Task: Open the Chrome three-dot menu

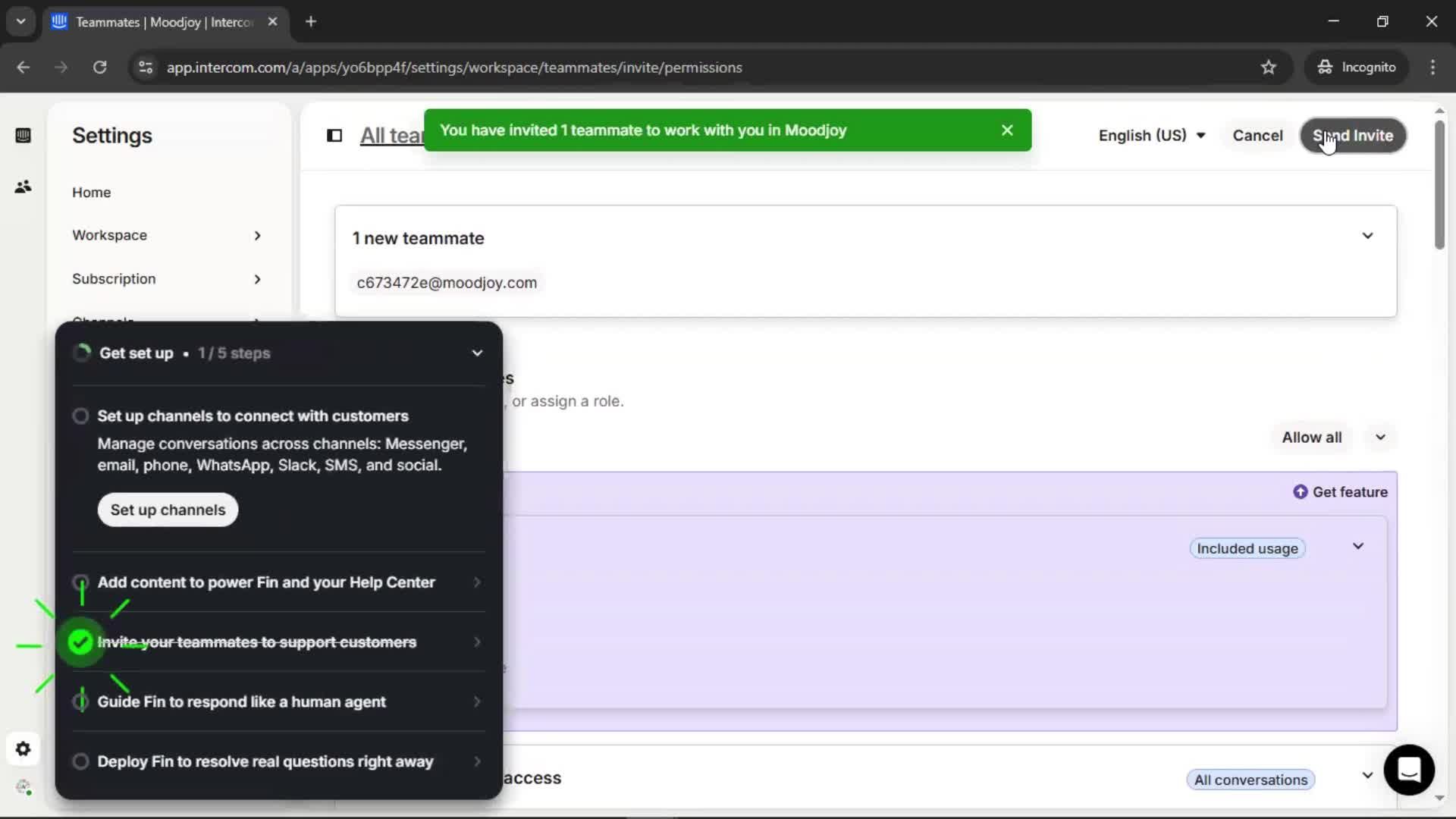Action: pos(1432,67)
